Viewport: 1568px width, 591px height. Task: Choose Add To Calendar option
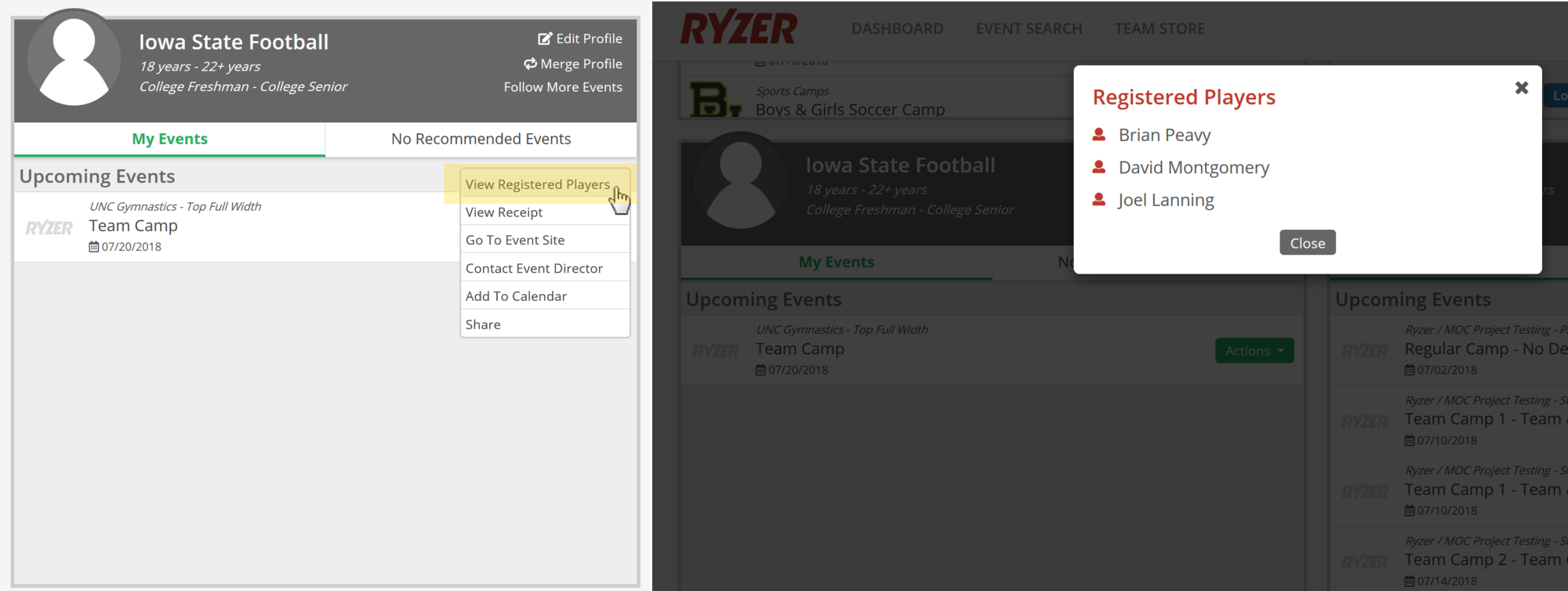[516, 296]
